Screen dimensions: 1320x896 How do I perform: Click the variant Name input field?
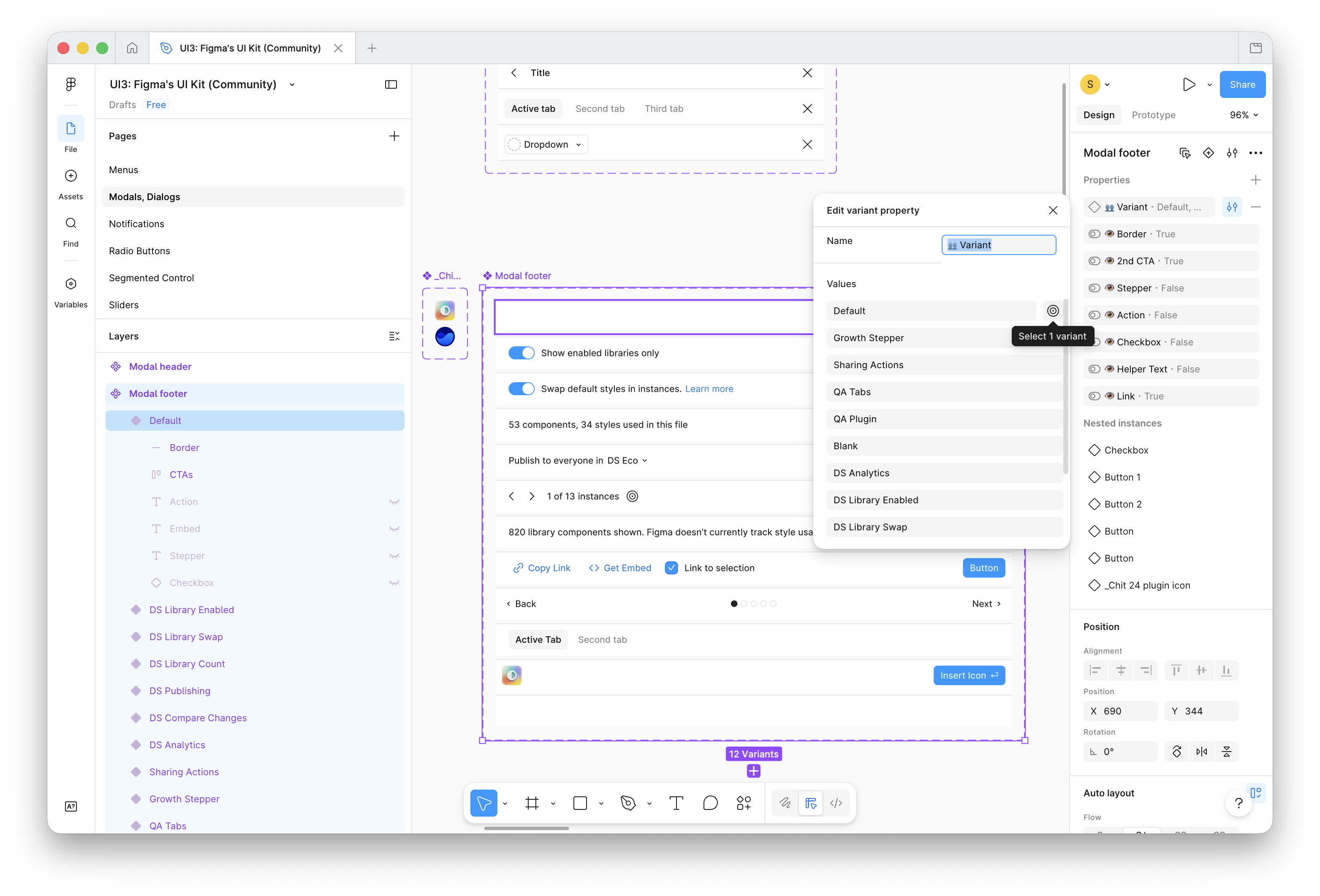[x=999, y=245]
